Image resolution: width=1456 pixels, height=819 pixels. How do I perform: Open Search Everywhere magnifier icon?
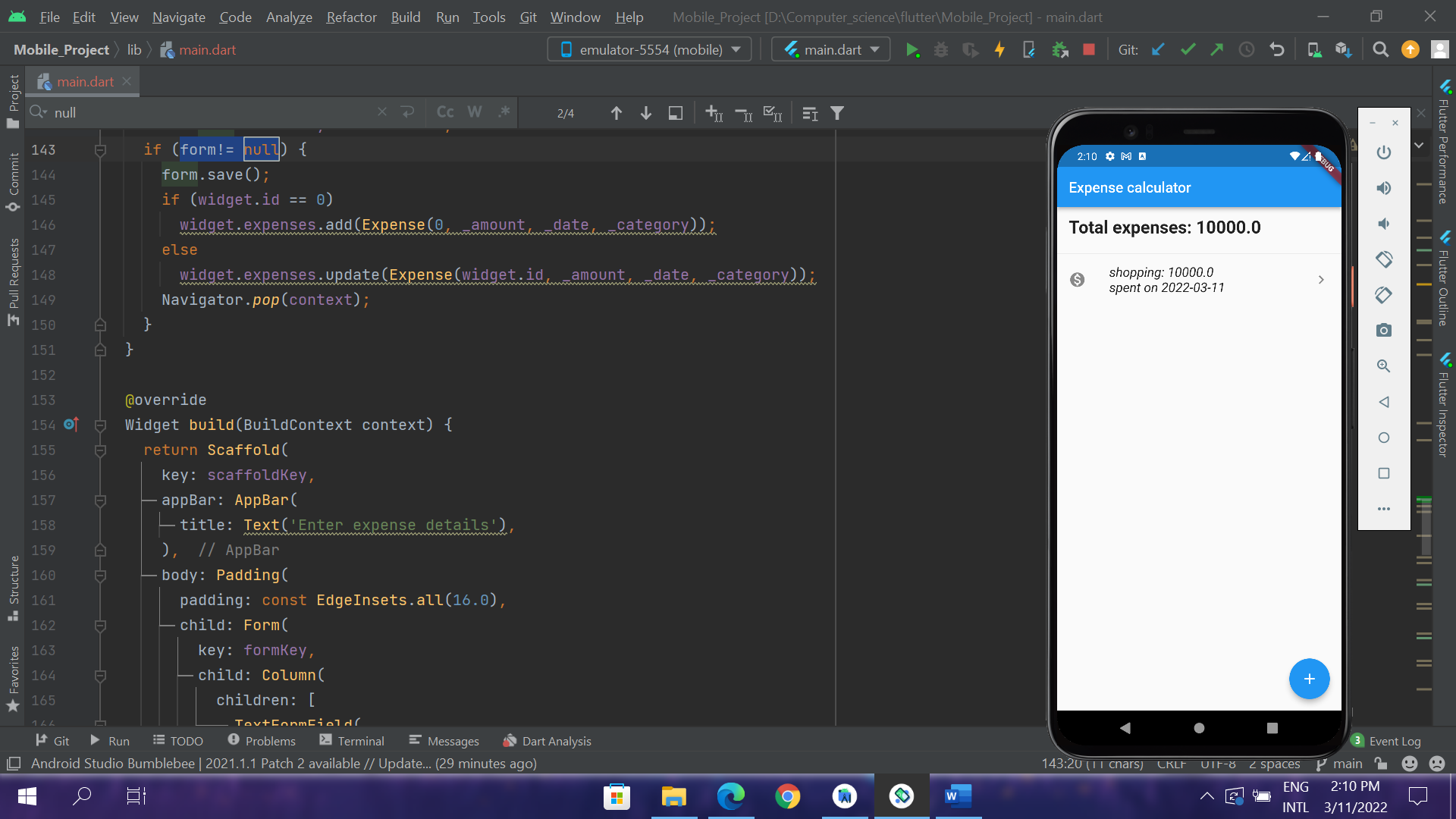[x=1381, y=50]
